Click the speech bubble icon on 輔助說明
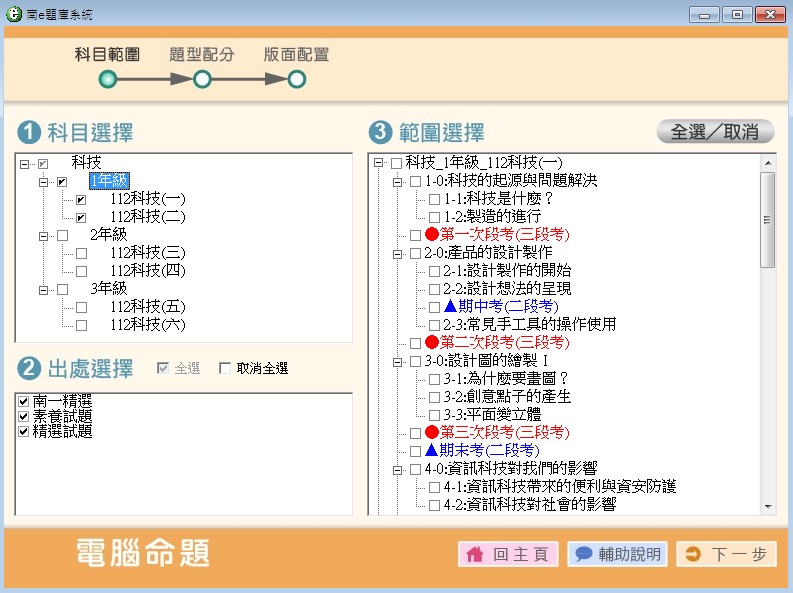The width and height of the screenshot is (793, 593). [x=584, y=554]
